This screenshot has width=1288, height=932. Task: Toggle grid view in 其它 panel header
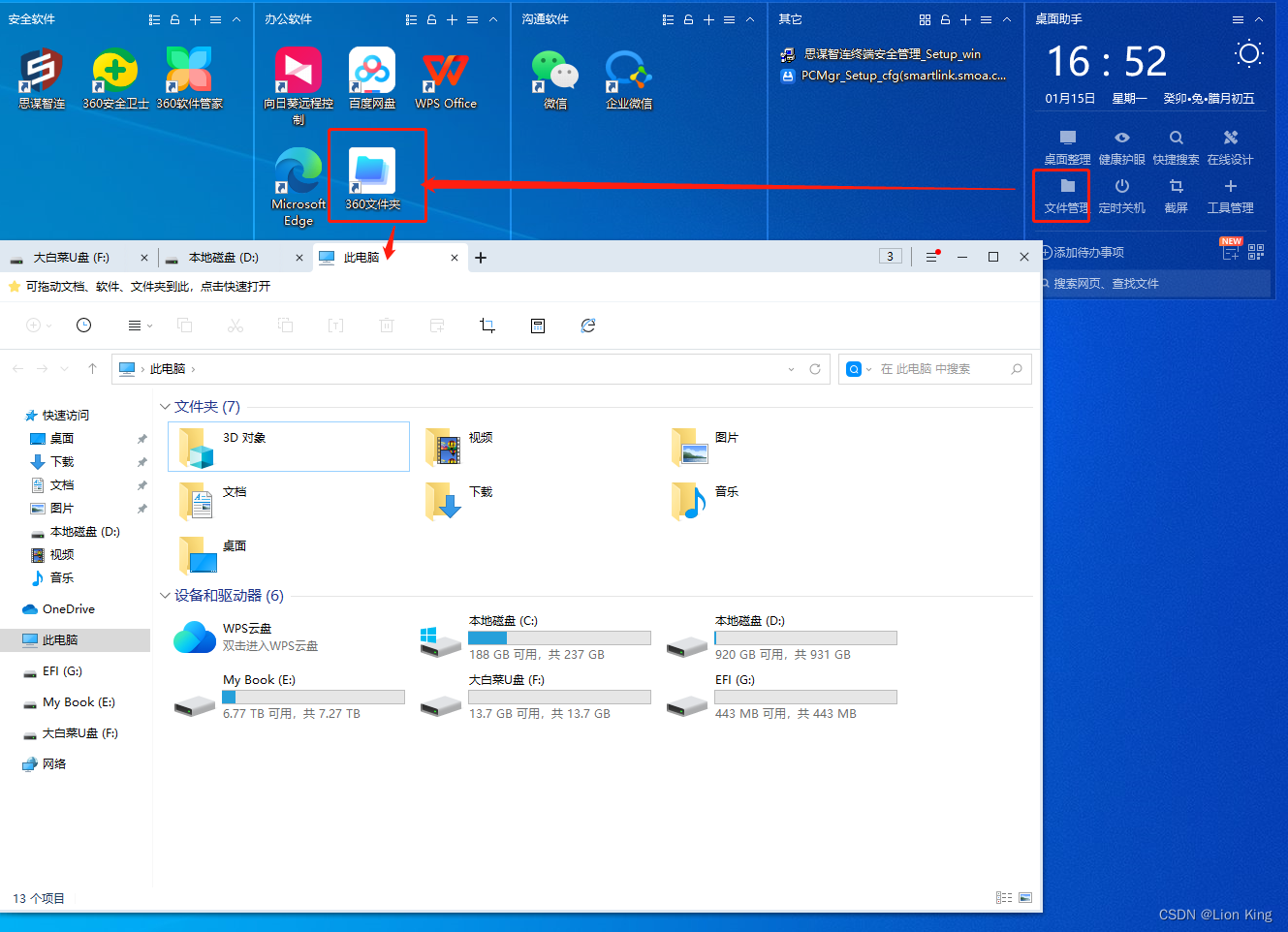click(x=925, y=19)
